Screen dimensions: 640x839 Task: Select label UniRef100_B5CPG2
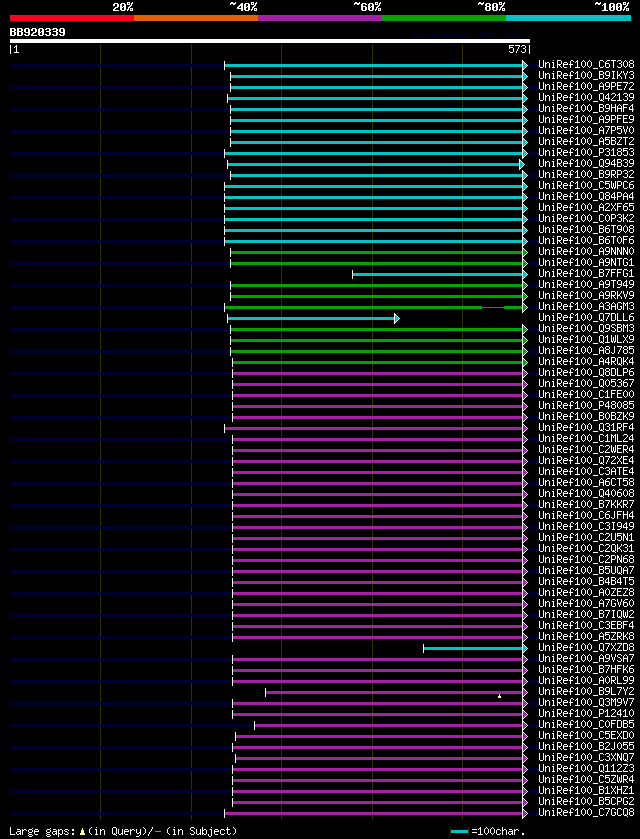tap(586, 802)
